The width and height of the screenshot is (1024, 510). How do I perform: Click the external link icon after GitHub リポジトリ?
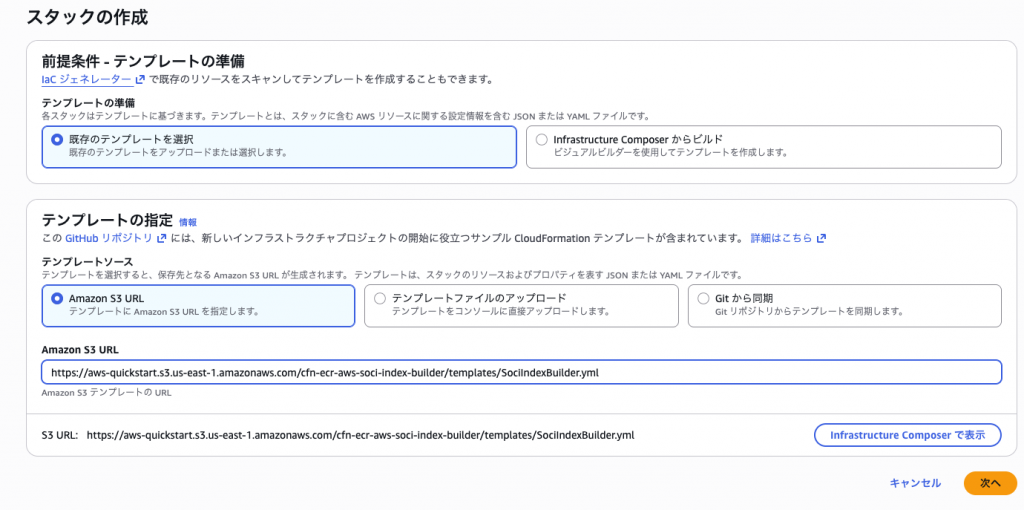tap(161, 239)
